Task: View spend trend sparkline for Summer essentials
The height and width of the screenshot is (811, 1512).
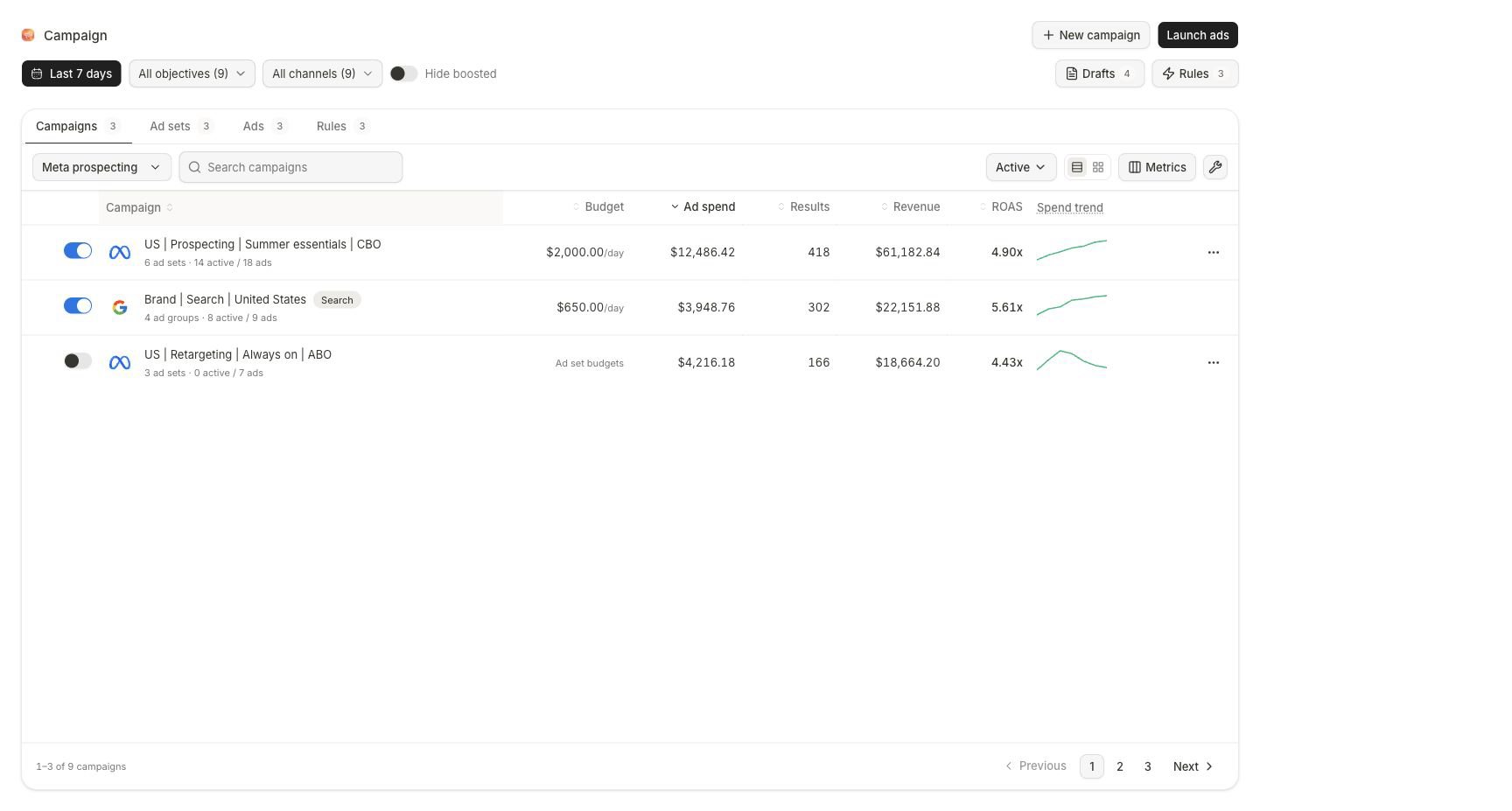Action: click(x=1072, y=250)
